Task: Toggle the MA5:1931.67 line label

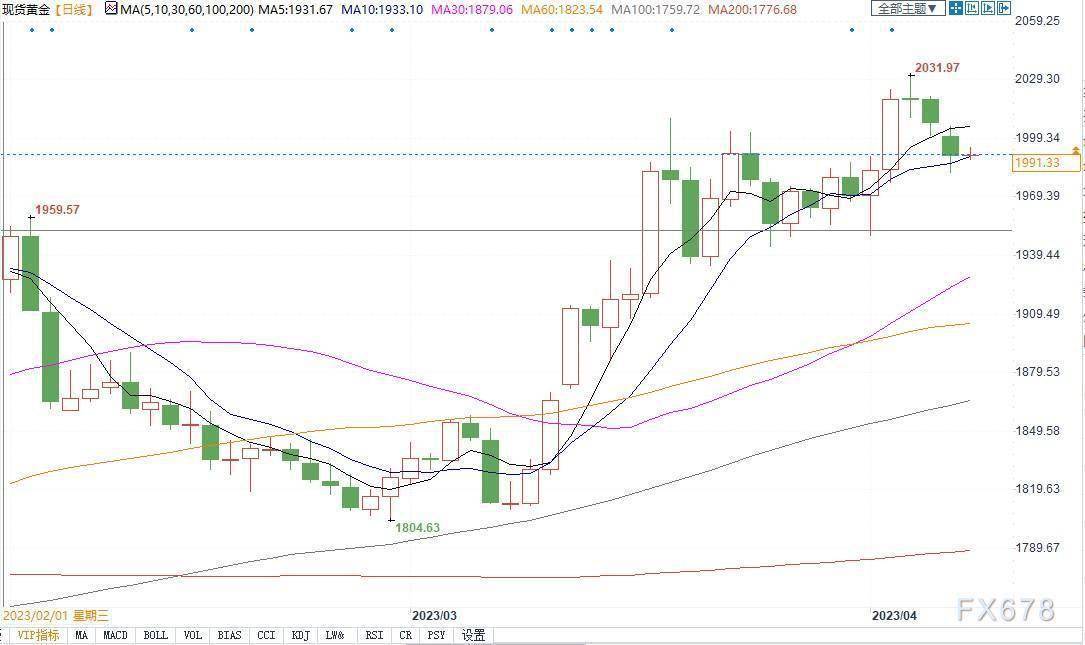Action: [297, 9]
